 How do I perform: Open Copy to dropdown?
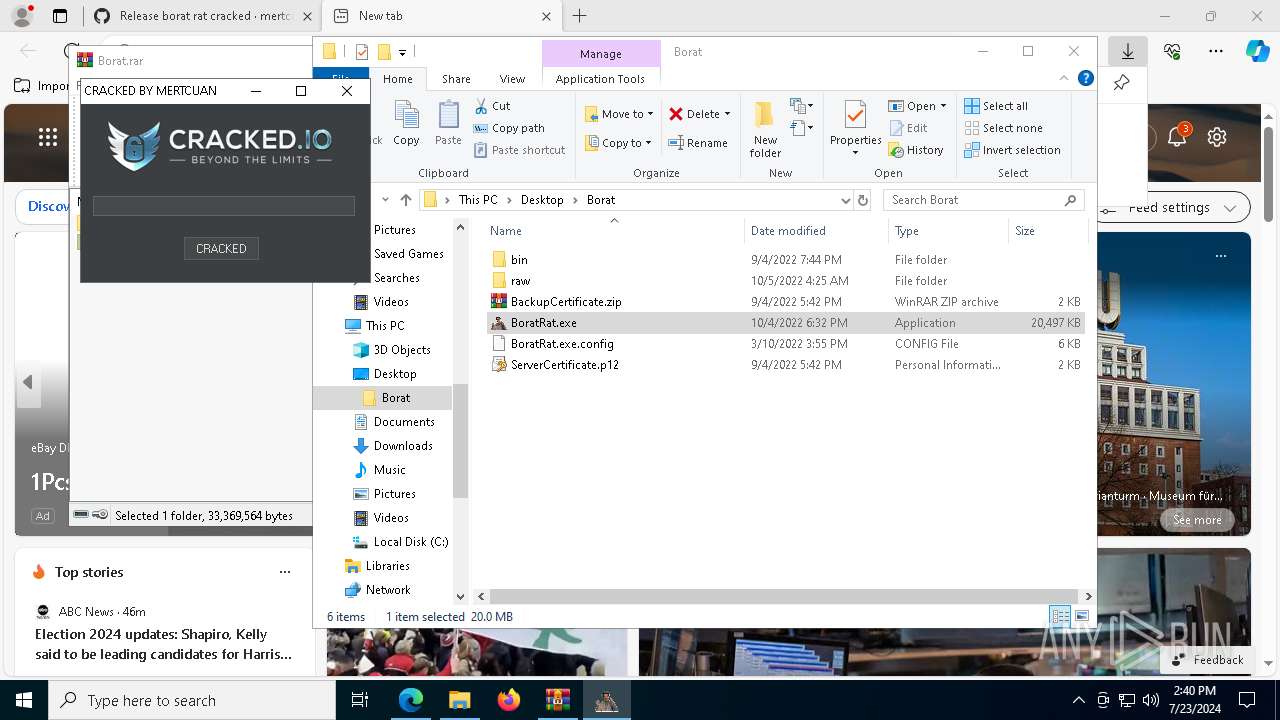pyautogui.click(x=619, y=143)
